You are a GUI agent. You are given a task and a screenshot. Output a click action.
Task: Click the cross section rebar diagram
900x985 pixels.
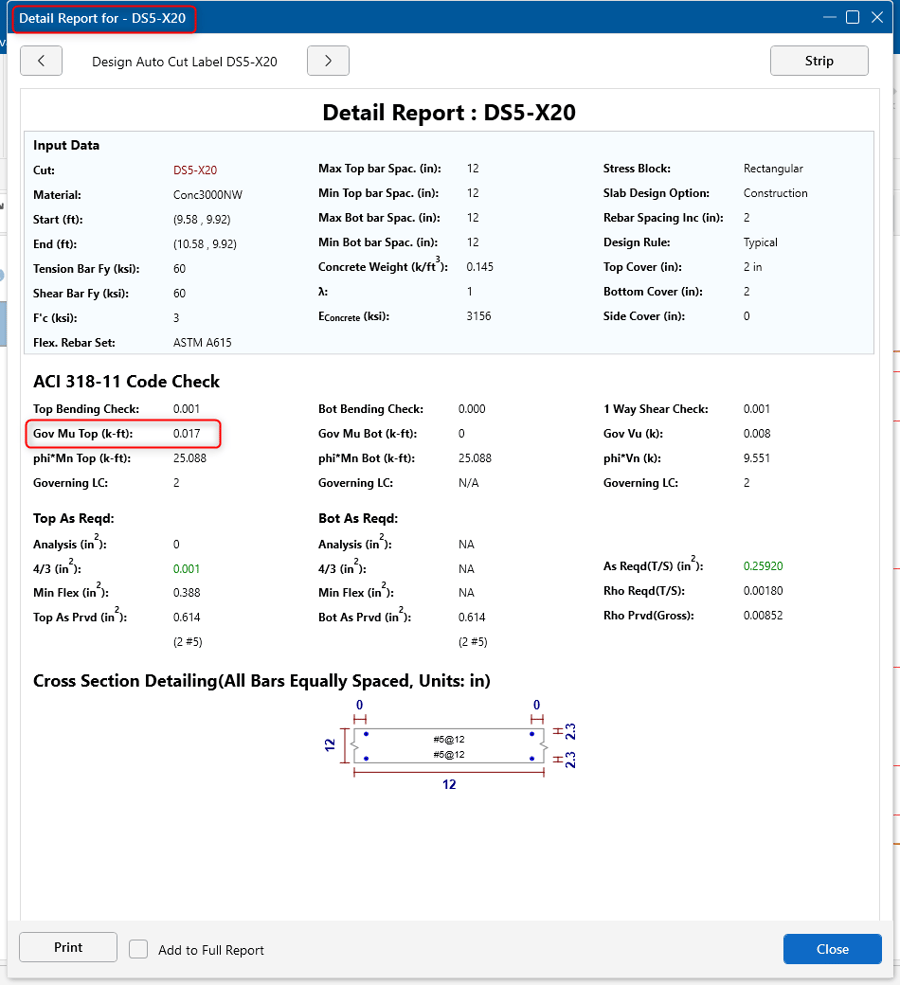pyautogui.click(x=449, y=746)
